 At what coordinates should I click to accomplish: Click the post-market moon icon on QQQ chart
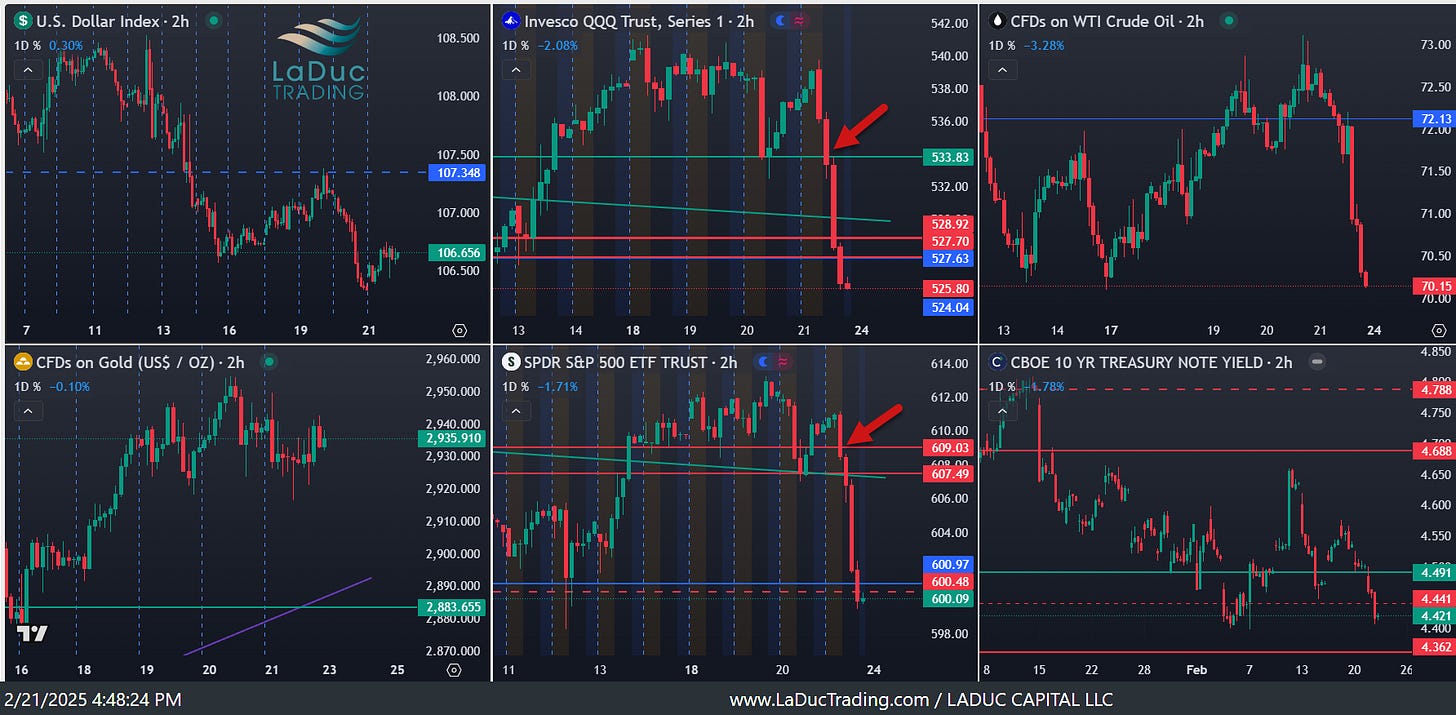(780, 20)
